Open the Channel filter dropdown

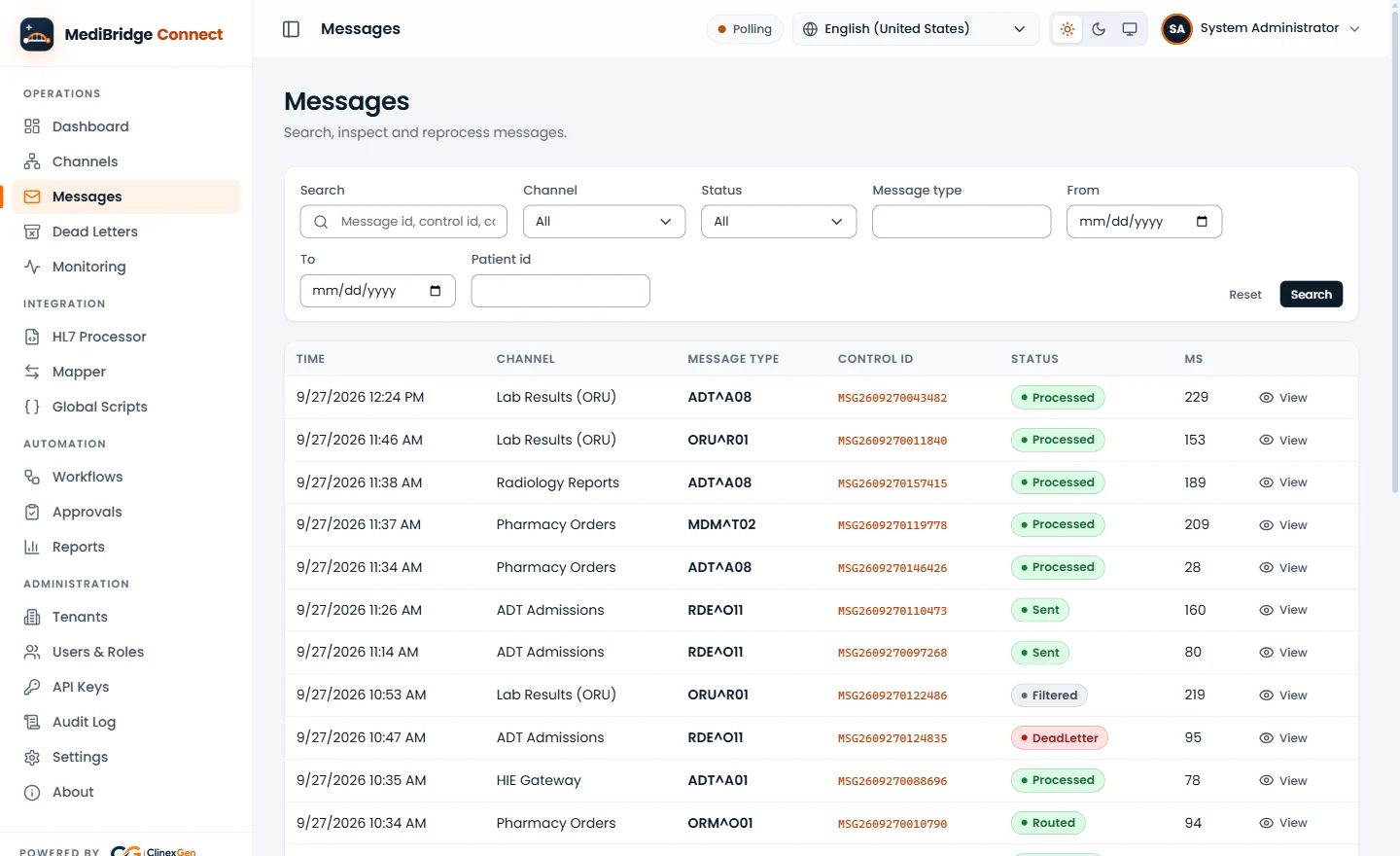click(604, 222)
